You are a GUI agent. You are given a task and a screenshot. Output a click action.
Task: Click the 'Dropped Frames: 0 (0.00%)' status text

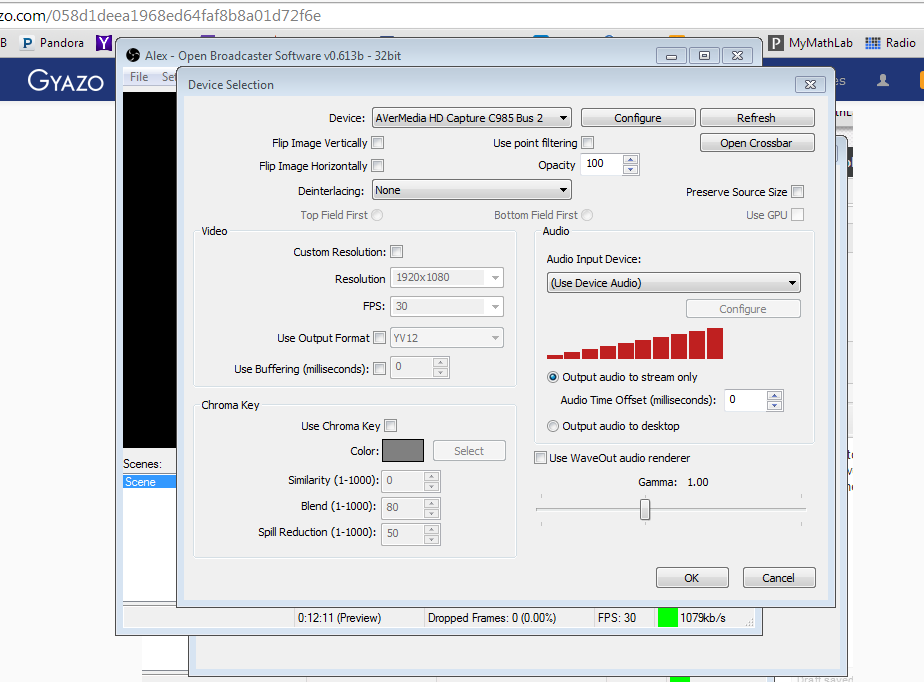pyautogui.click(x=492, y=618)
